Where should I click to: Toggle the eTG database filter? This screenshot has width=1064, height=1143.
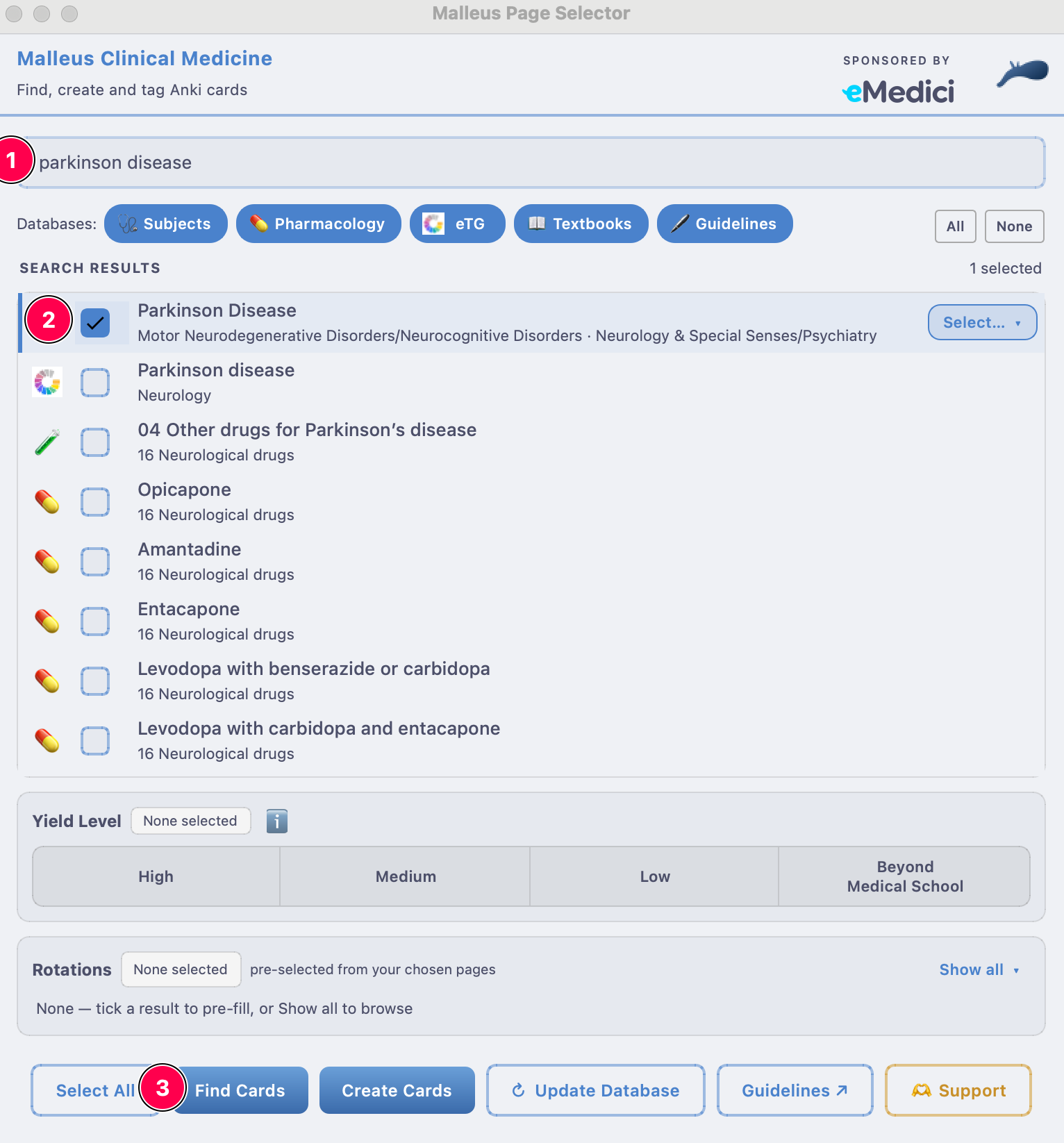[458, 224]
